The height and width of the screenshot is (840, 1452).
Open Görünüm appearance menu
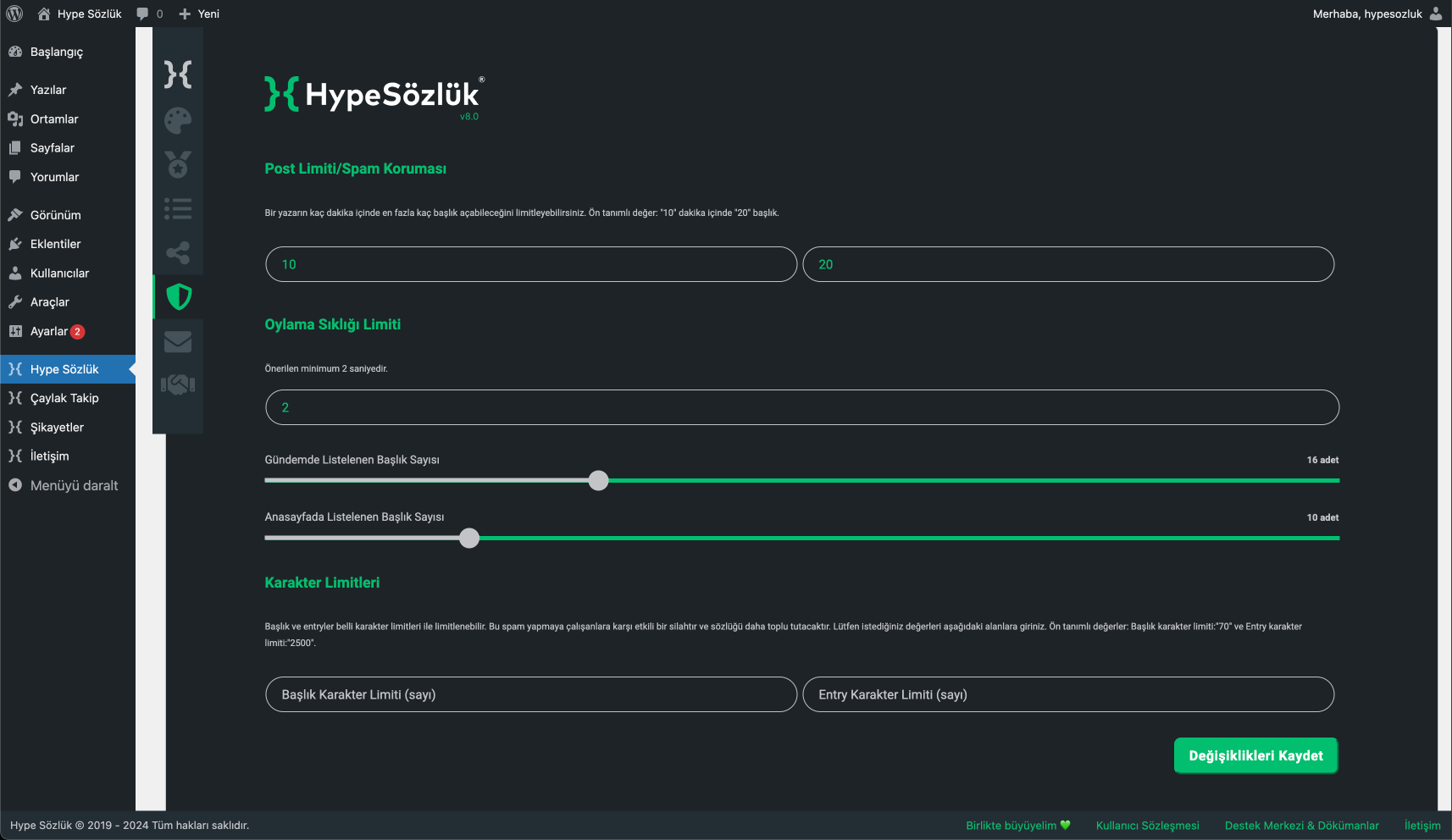(x=68, y=215)
